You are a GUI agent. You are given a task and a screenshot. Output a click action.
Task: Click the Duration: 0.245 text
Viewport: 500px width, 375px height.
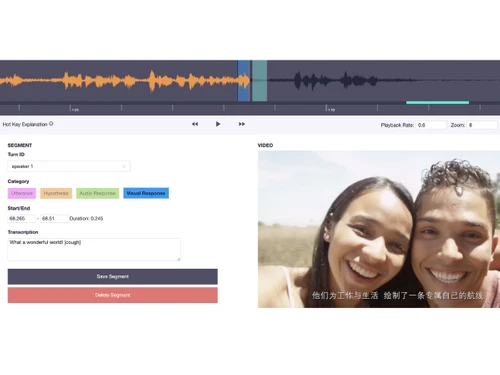point(86,219)
